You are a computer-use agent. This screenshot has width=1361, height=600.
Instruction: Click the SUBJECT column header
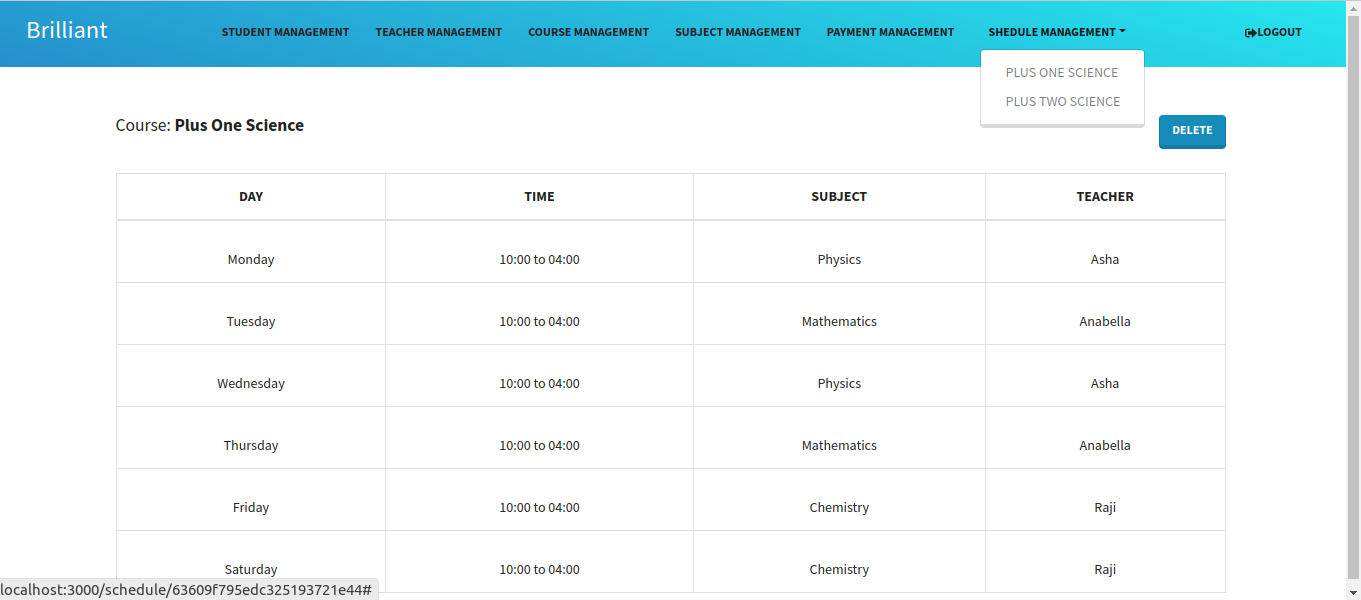(839, 197)
